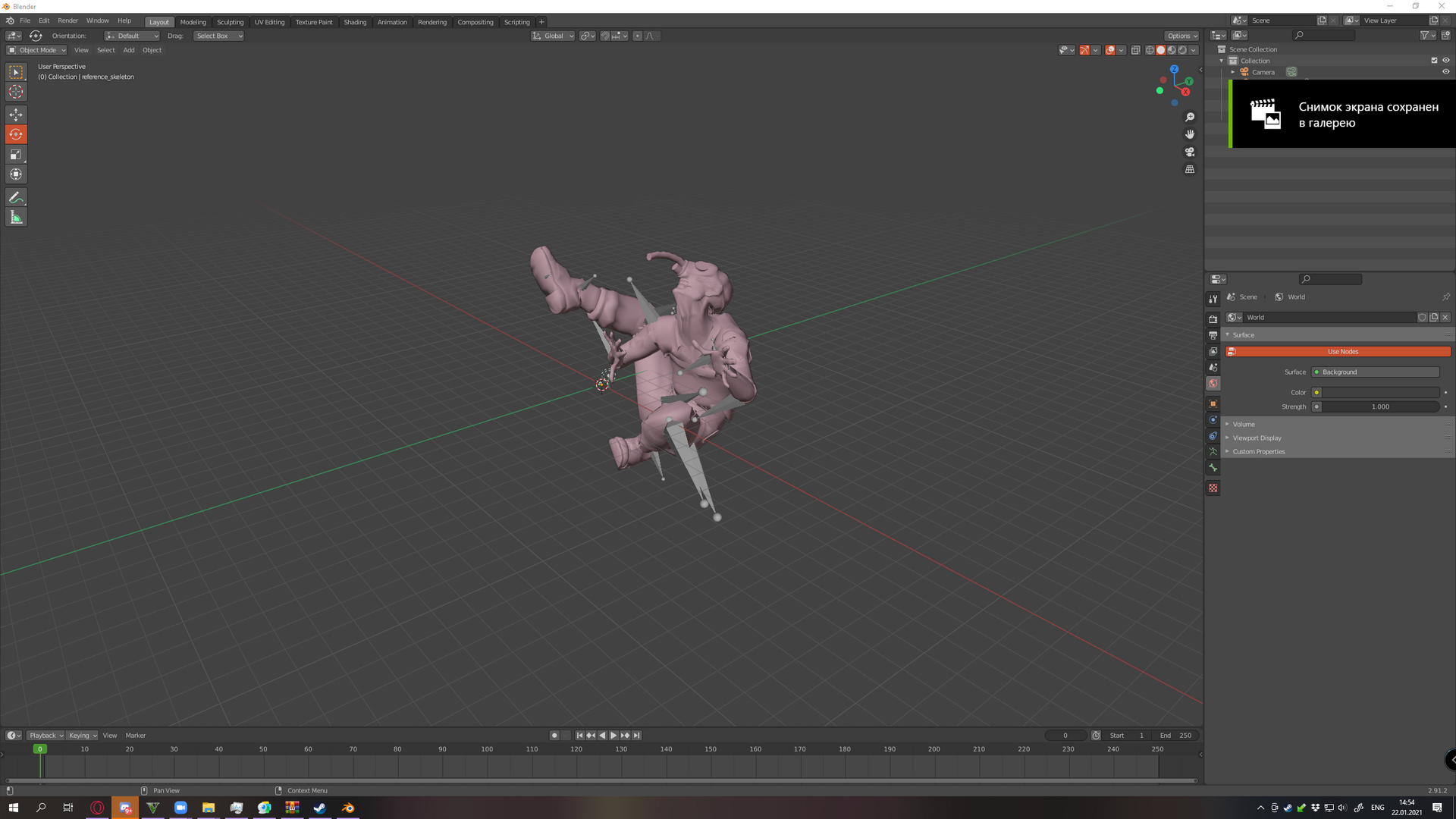Screen dimensions: 1456x819
Task: Select the Move tool
Action: tap(16, 115)
